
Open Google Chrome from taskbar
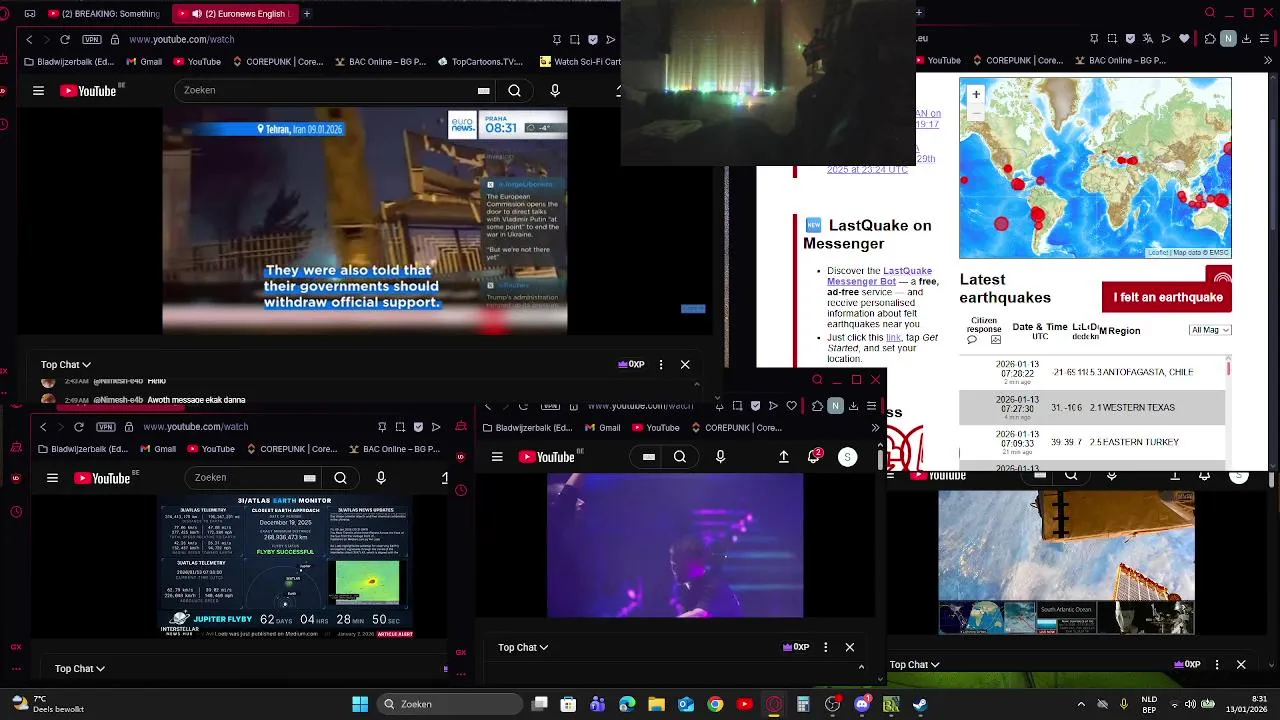coord(715,704)
